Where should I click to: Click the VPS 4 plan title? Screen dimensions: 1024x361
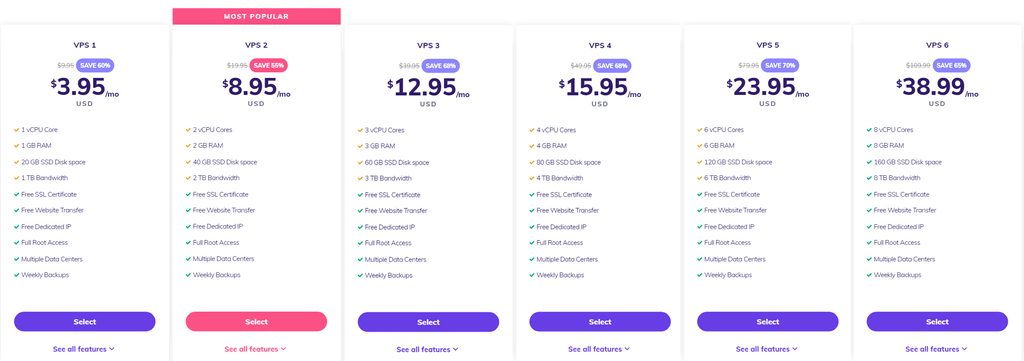point(600,46)
